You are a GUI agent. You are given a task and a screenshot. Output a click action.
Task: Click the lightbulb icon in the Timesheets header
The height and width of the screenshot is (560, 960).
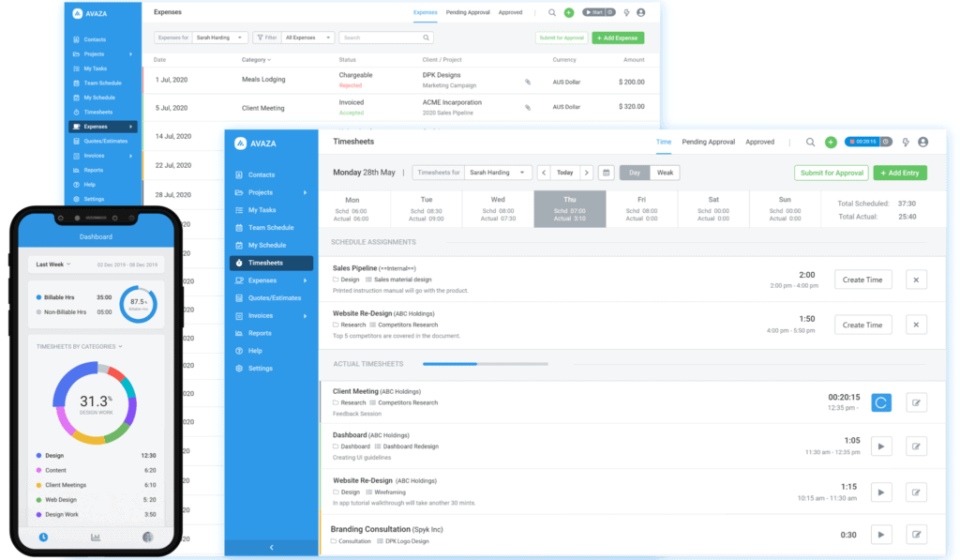[905, 142]
